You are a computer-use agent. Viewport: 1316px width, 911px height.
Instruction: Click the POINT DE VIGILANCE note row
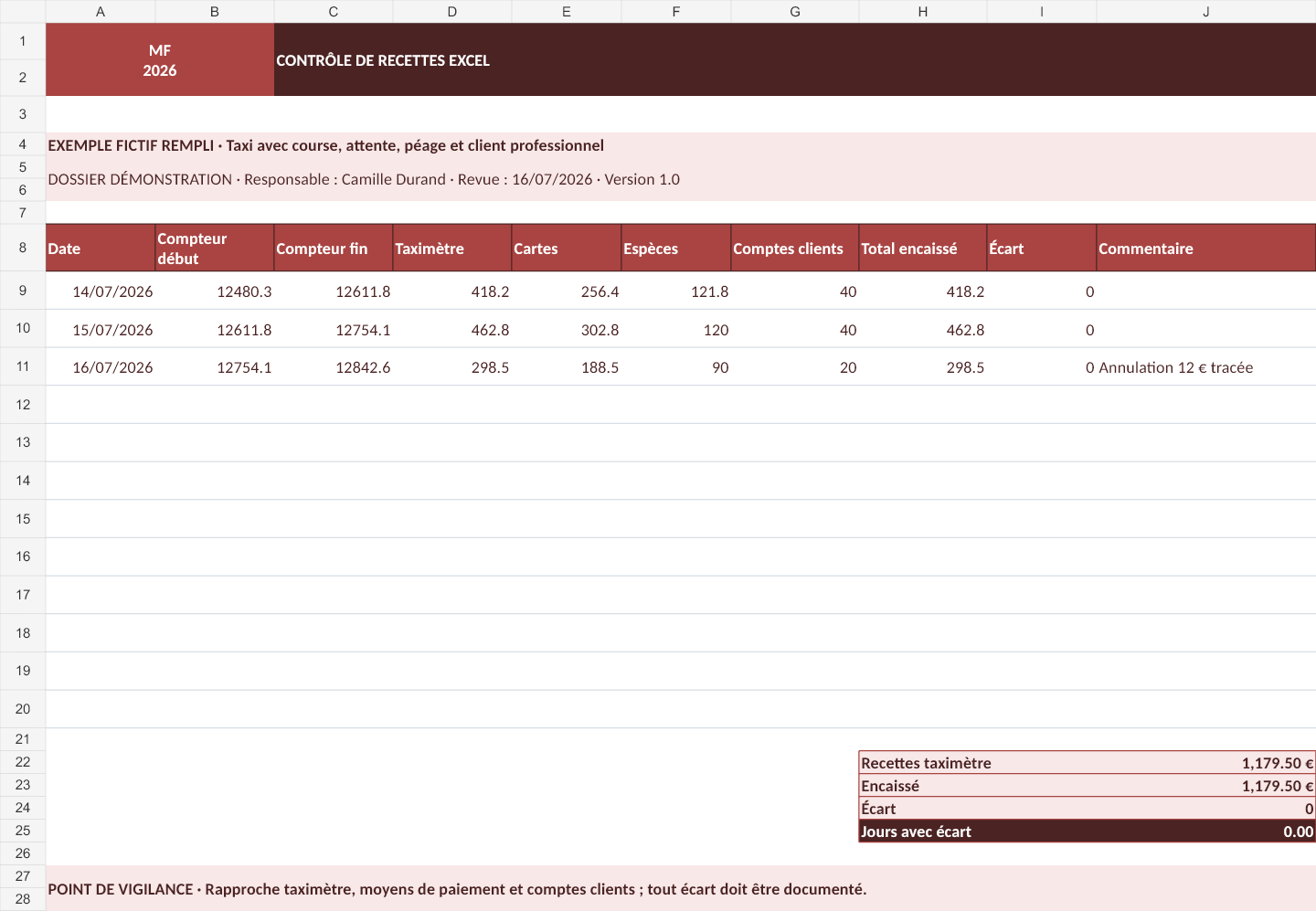click(x=681, y=888)
